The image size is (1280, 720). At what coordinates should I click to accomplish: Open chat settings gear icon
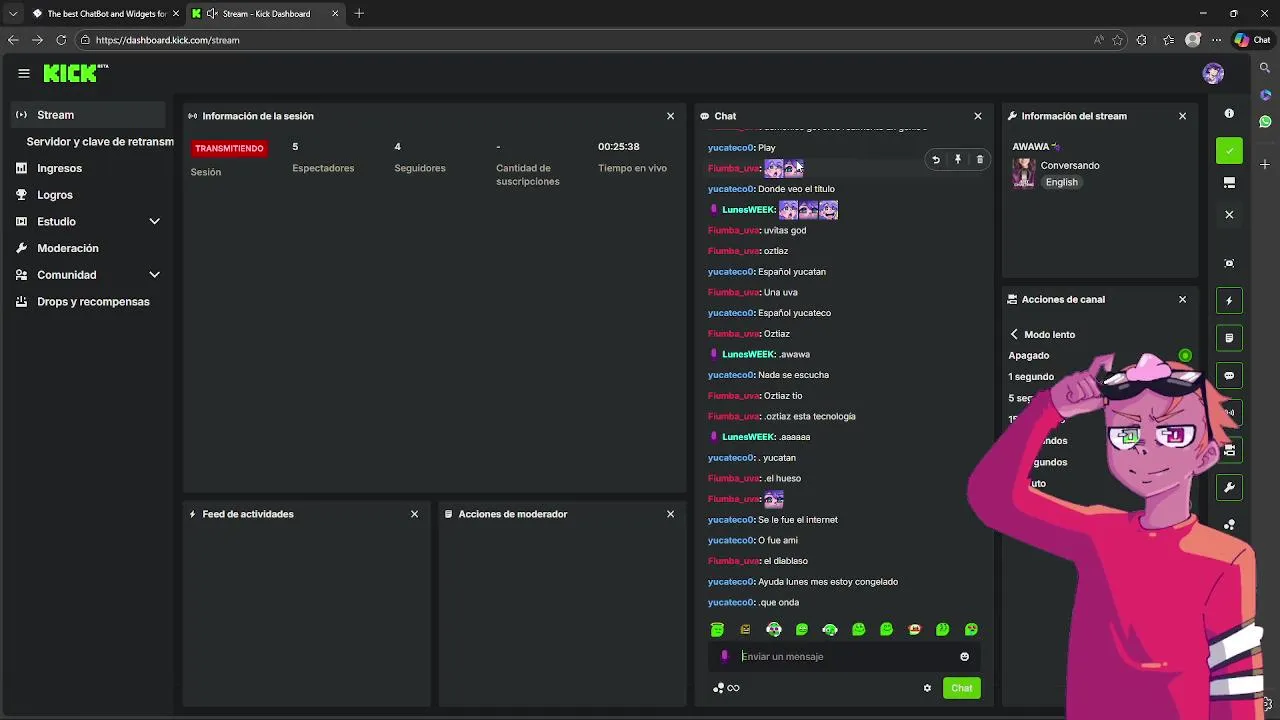(x=927, y=688)
